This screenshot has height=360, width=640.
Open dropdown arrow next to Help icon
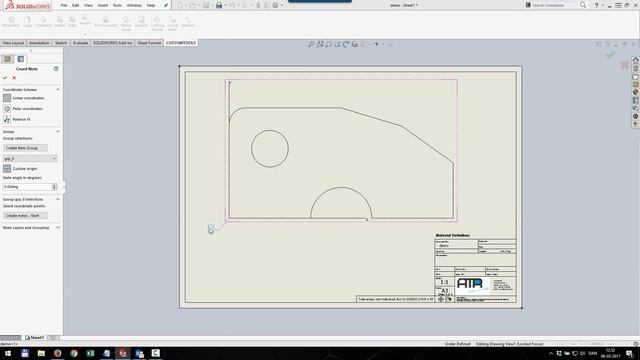tap(602, 5)
